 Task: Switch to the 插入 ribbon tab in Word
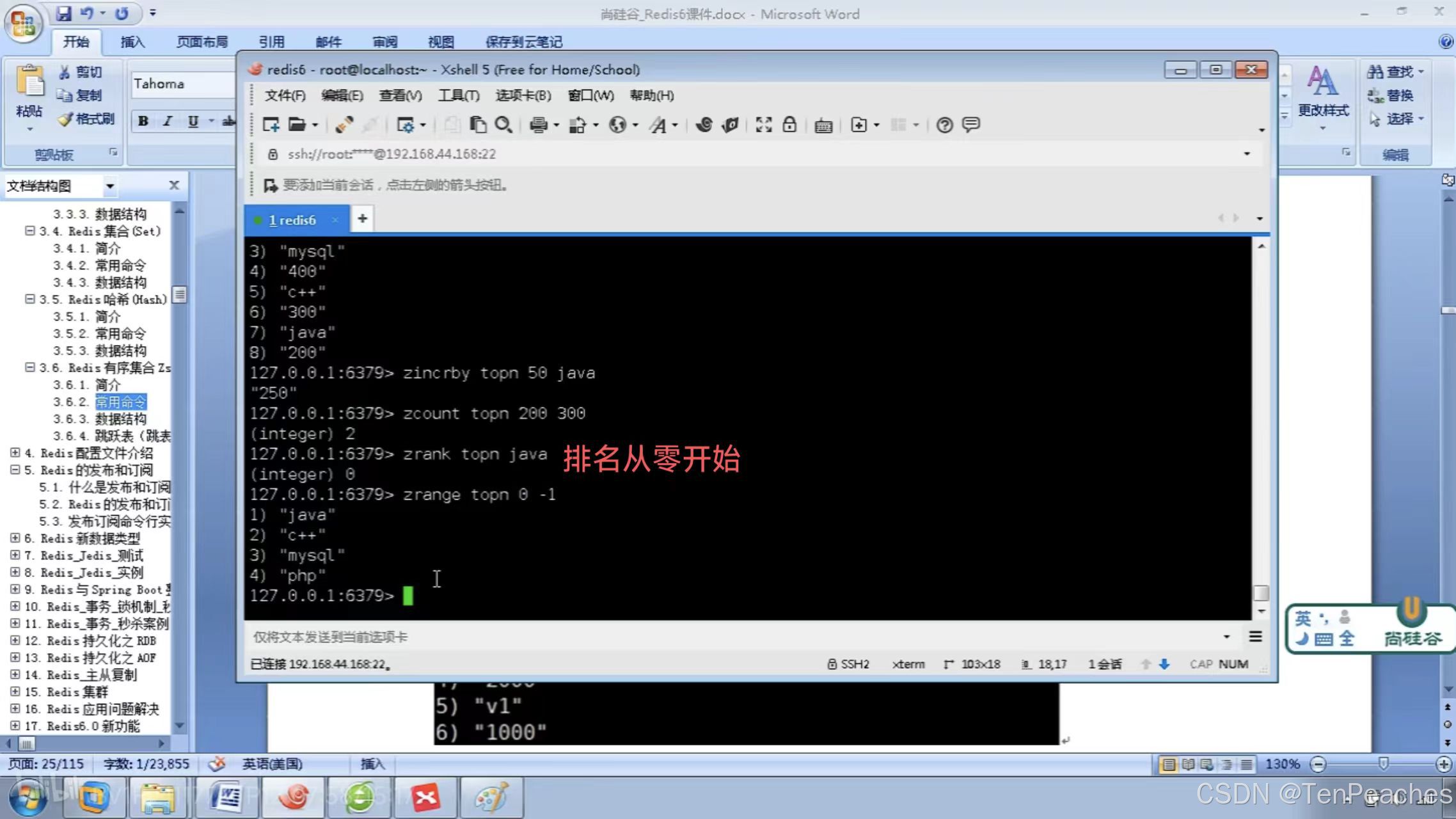[x=132, y=42]
